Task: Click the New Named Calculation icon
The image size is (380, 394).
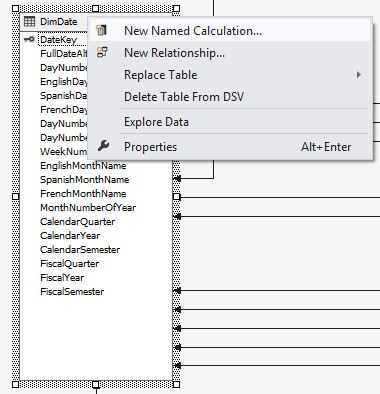Action: [x=102, y=30]
